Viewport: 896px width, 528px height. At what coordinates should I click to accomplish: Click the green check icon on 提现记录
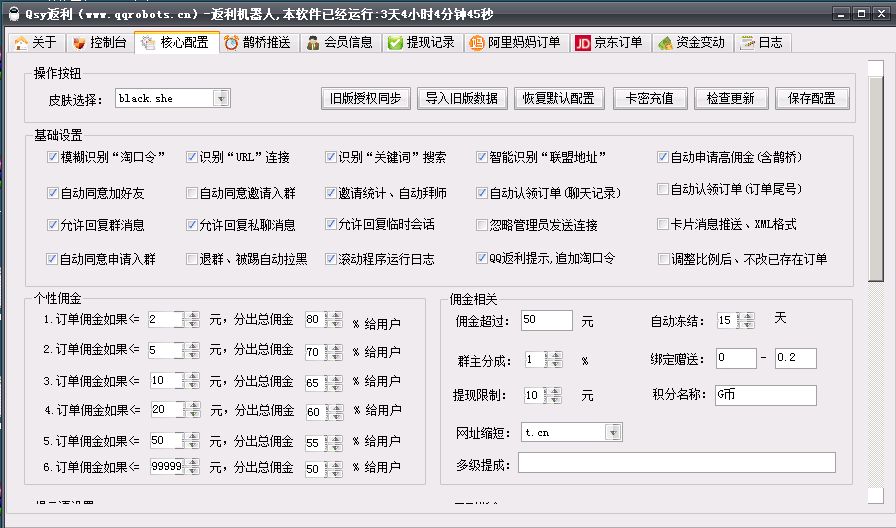tap(395, 43)
